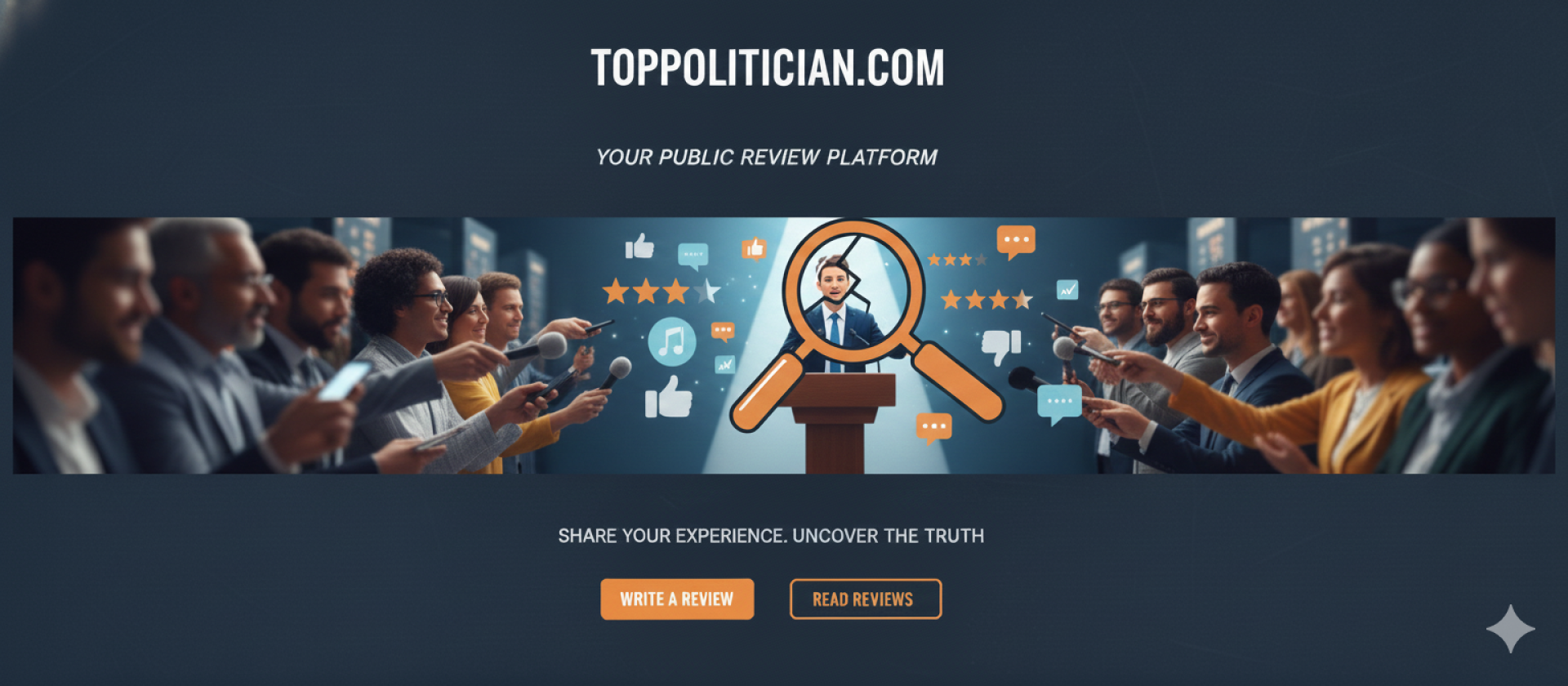This screenshot has width=1568, height=686.
Task: Click the orange speech bubble below podium side
Action: (933, 428)
